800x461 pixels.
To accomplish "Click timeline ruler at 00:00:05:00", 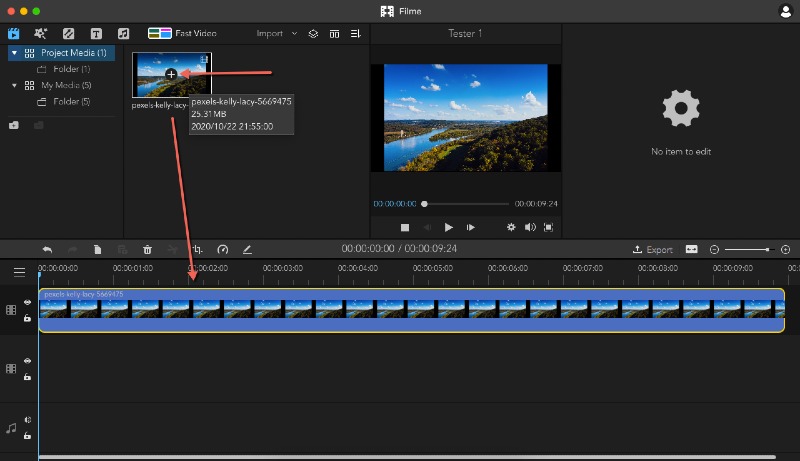I will 433,268.
